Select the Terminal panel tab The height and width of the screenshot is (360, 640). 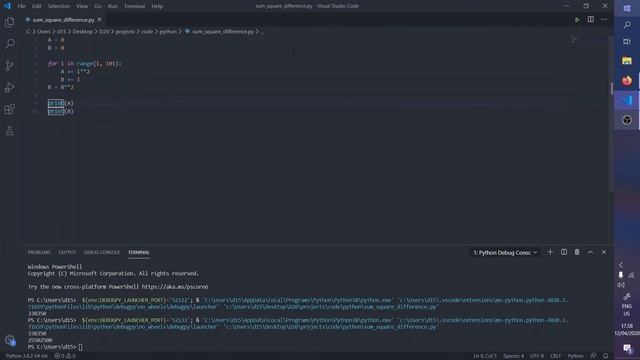tap(138, 252)
